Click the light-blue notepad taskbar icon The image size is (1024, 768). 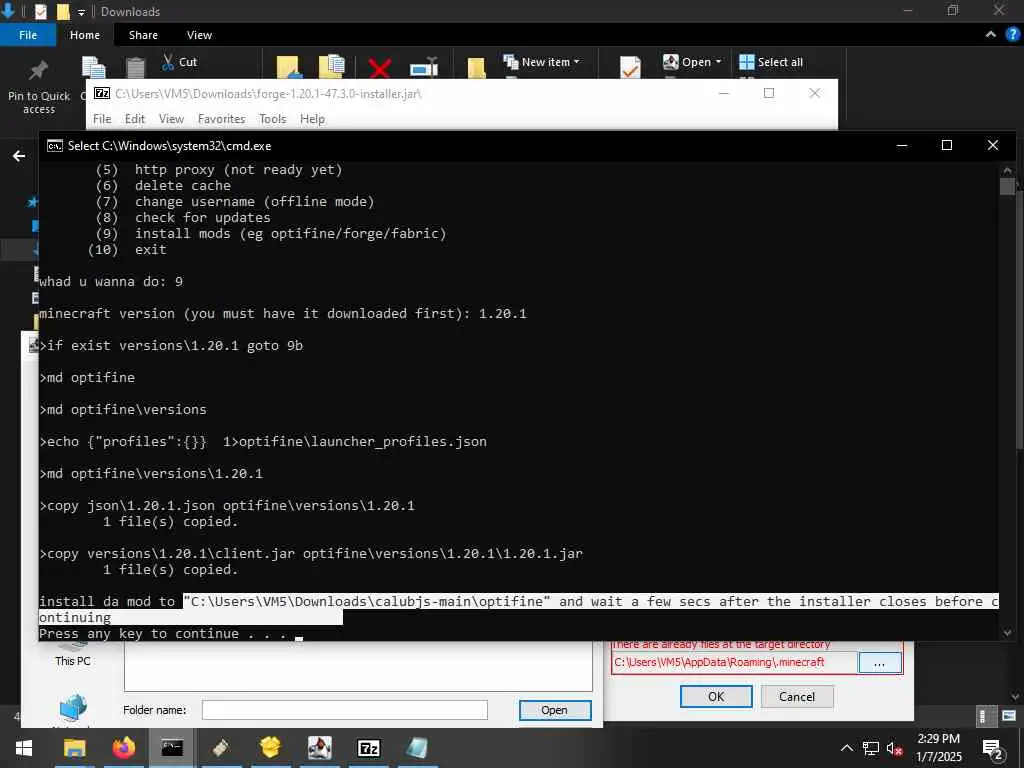pyautogui.click(x=417, y=748)
